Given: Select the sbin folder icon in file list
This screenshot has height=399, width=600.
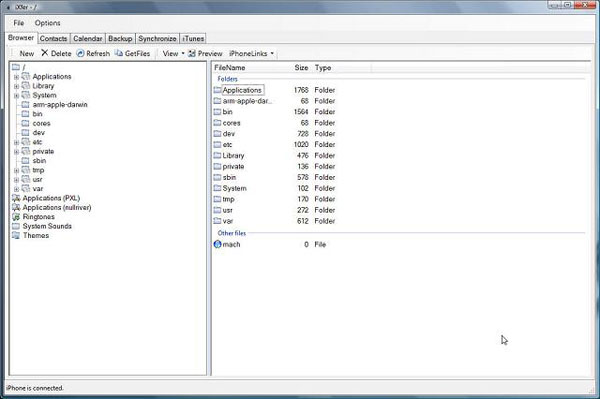Looking at the screenshot, I should (217, 177).
